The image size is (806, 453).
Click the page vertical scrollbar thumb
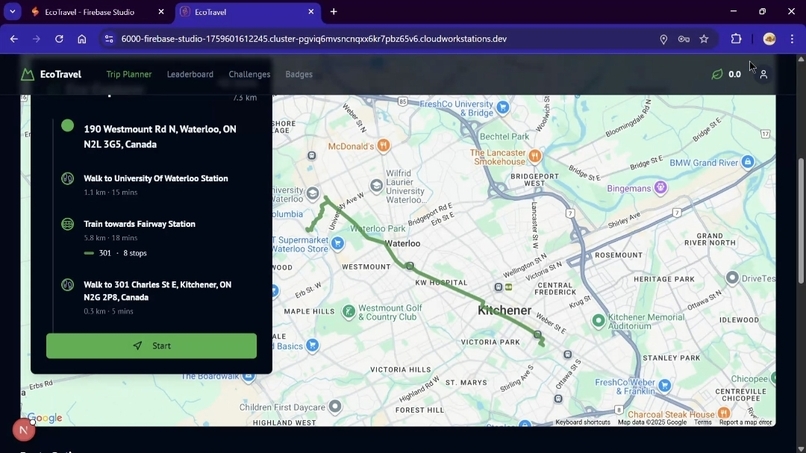click(x=800, y=220)
